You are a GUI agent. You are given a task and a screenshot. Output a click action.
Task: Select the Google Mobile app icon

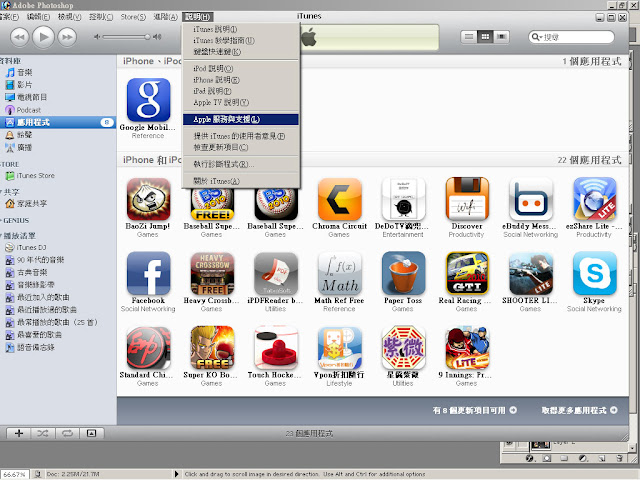149,100
